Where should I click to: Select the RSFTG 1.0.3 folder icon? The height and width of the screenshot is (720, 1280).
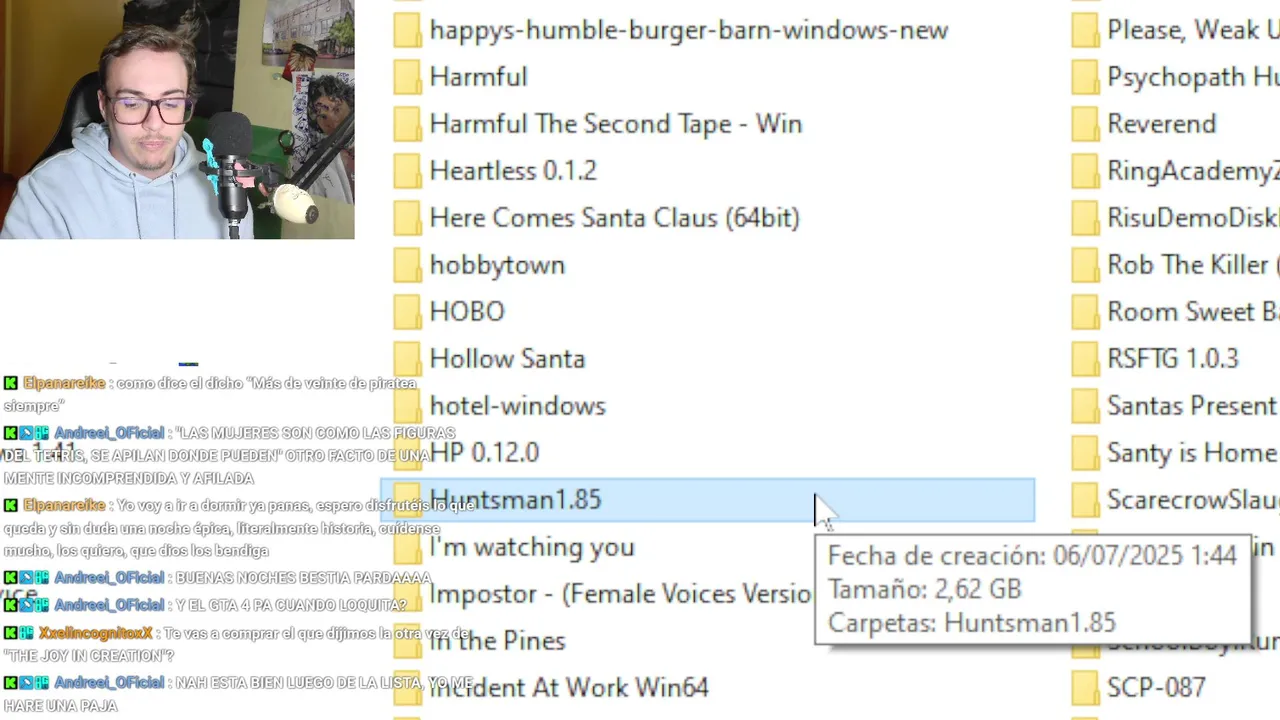(x=1085, y=359)
